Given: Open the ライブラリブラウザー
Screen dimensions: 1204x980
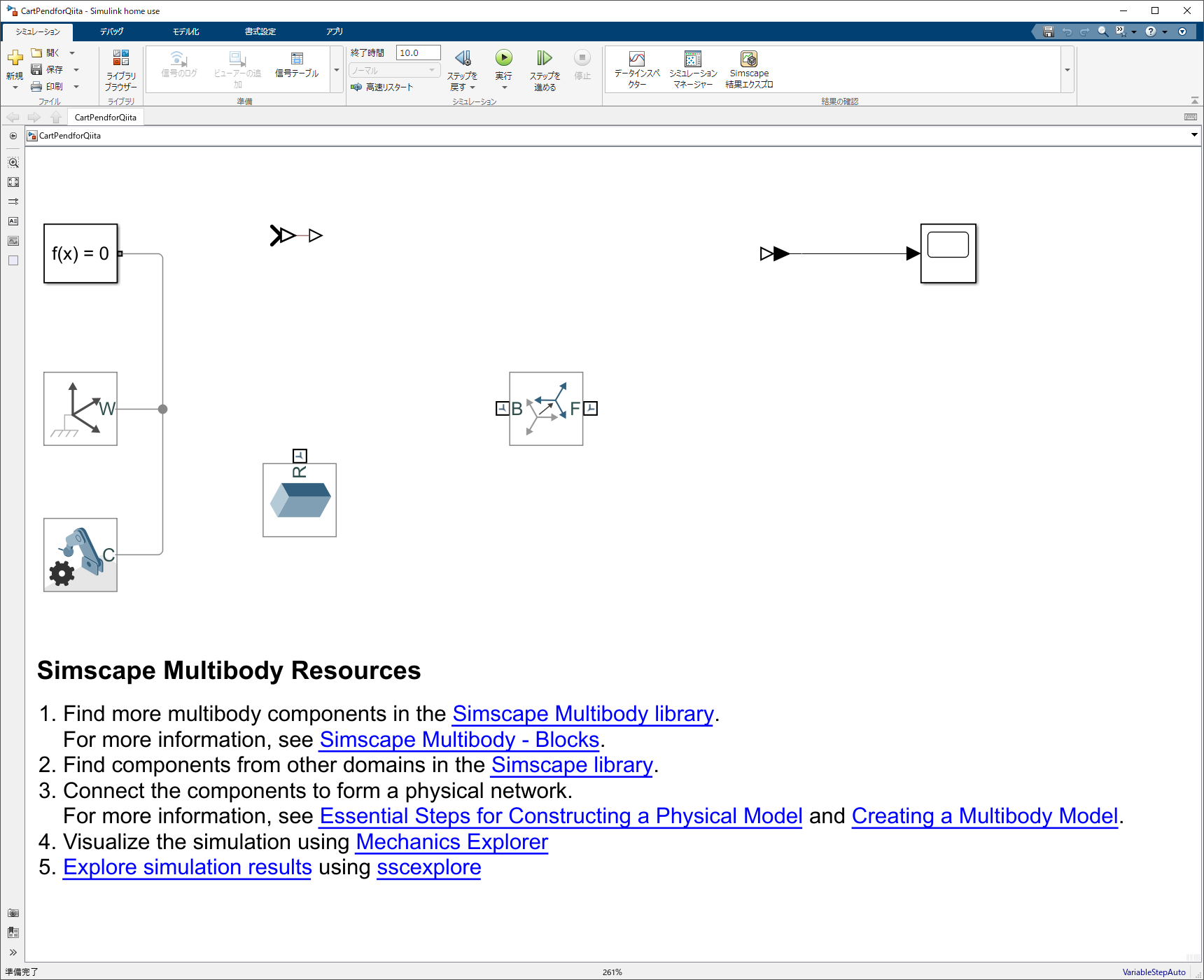Looking at the screenshot, I should click(x=120, y=69).
